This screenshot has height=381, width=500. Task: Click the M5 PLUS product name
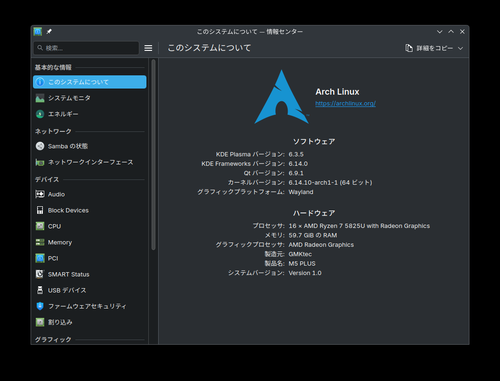(302, 263)
